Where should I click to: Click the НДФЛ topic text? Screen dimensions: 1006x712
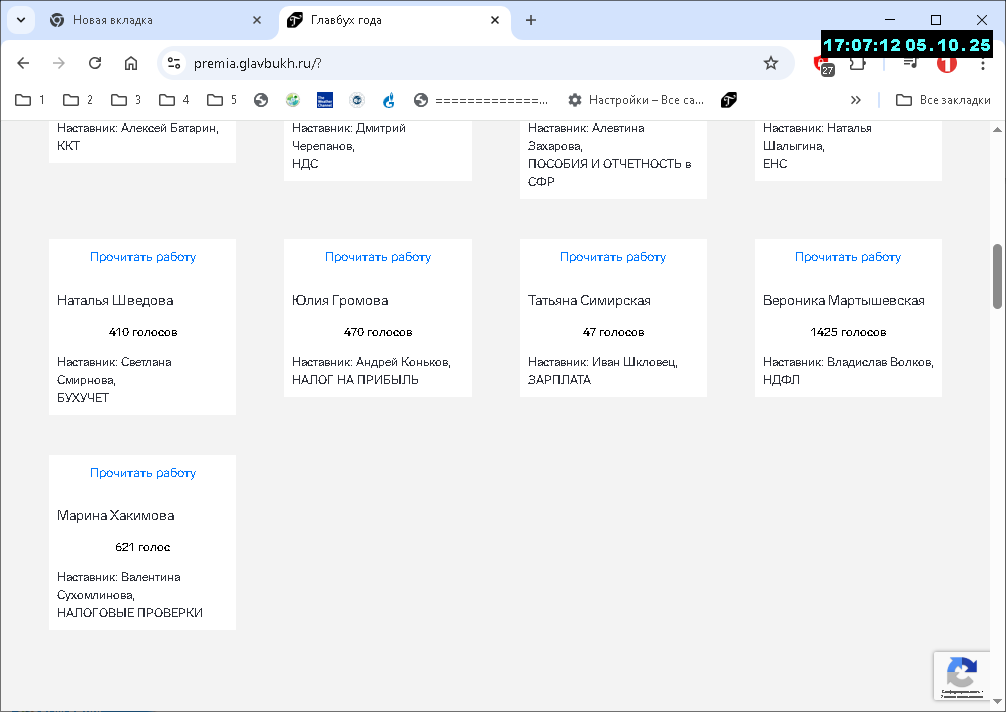tap(781, 380)
